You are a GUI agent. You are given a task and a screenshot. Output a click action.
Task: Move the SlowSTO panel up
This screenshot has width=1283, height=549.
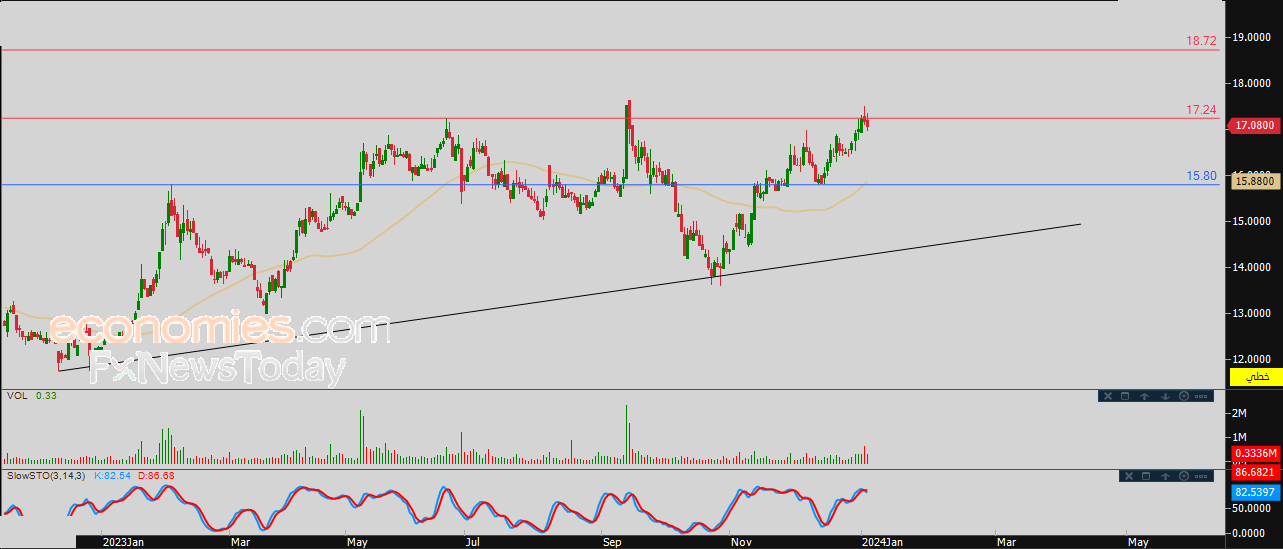pyautogui.click(x=1165, y=476)
